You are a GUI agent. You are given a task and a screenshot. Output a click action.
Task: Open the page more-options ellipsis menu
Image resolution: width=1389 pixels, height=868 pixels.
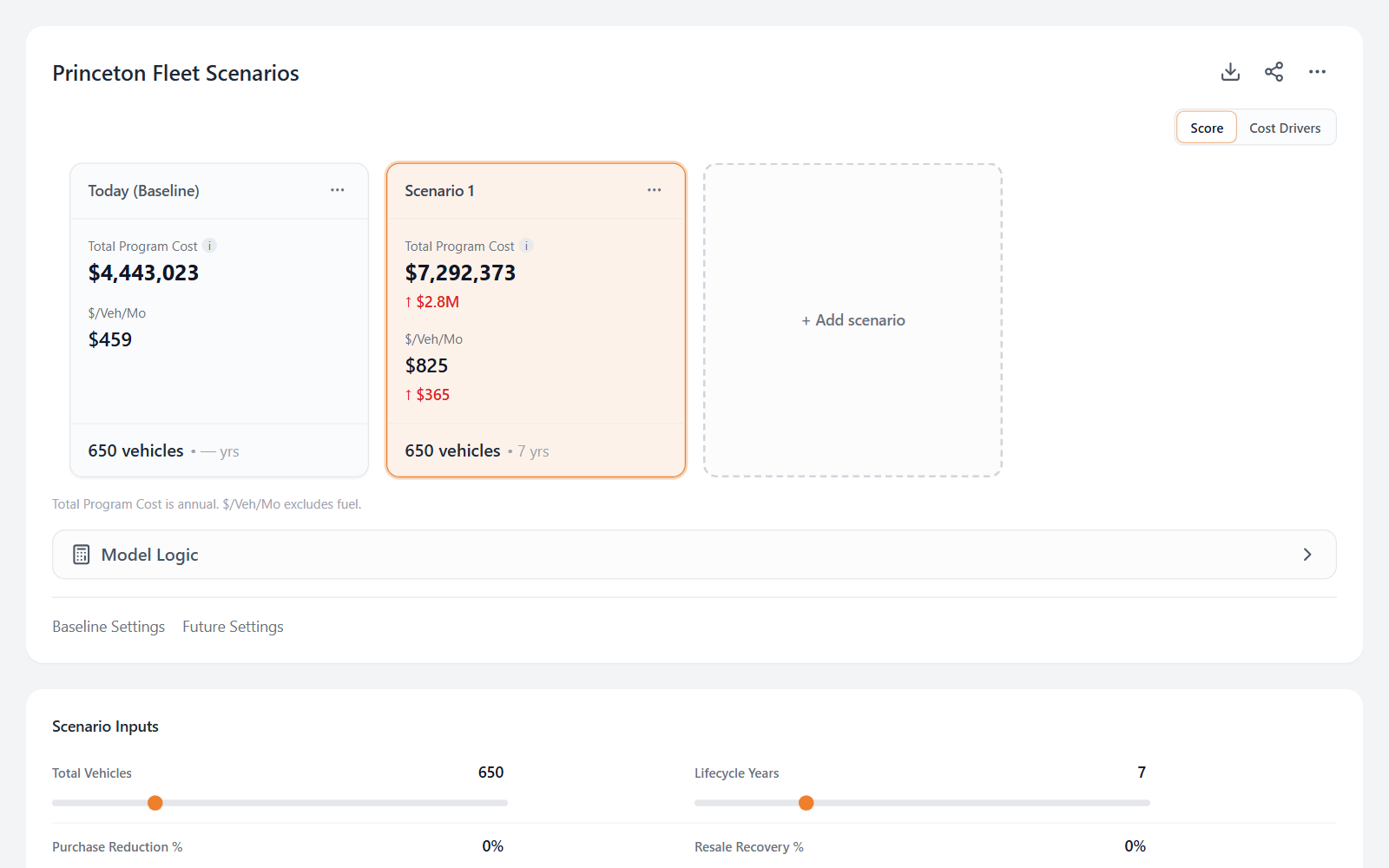click(x=1317, y=72)
